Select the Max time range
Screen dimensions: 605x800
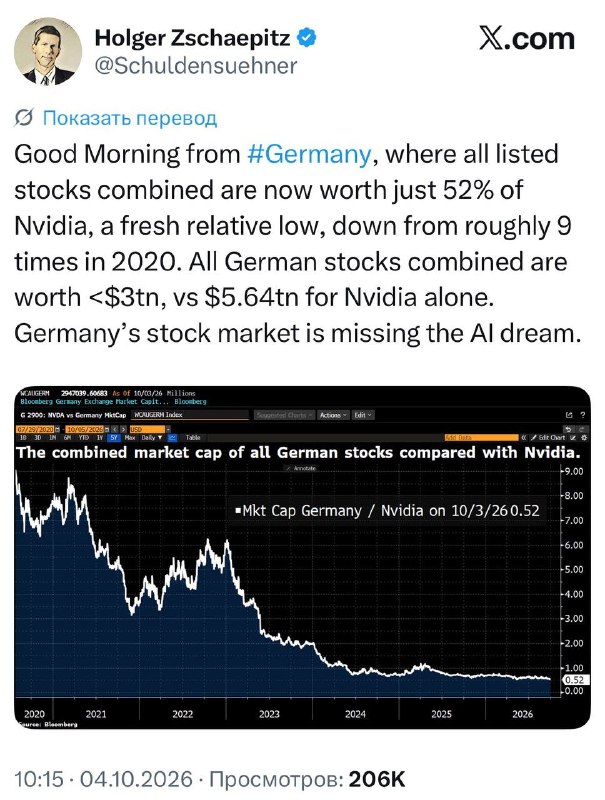coord(130,438)
